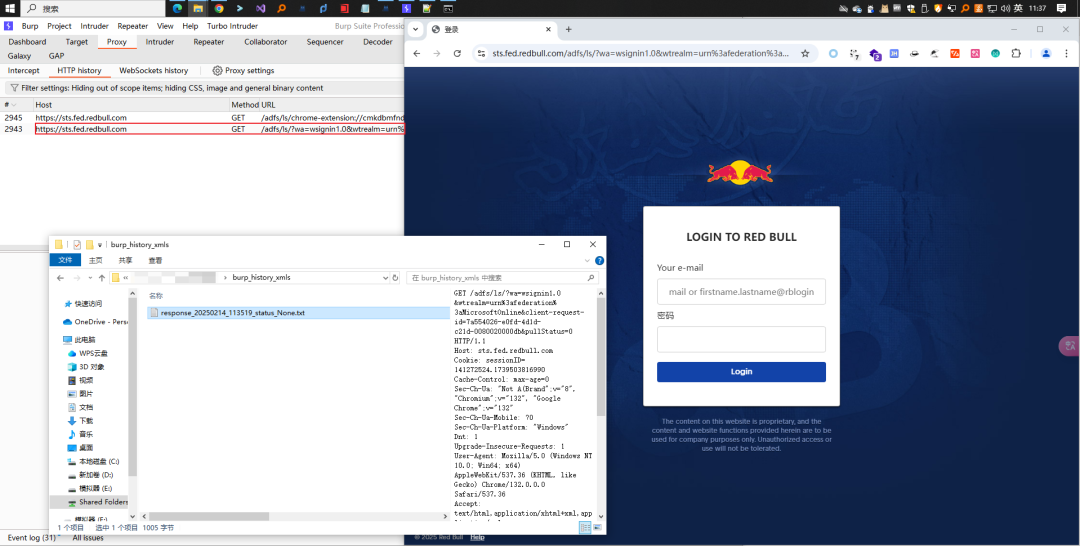The width and height of the screenshot is (1080, 546).
Task: Click the Windows Start button
Action: point(10,8)
